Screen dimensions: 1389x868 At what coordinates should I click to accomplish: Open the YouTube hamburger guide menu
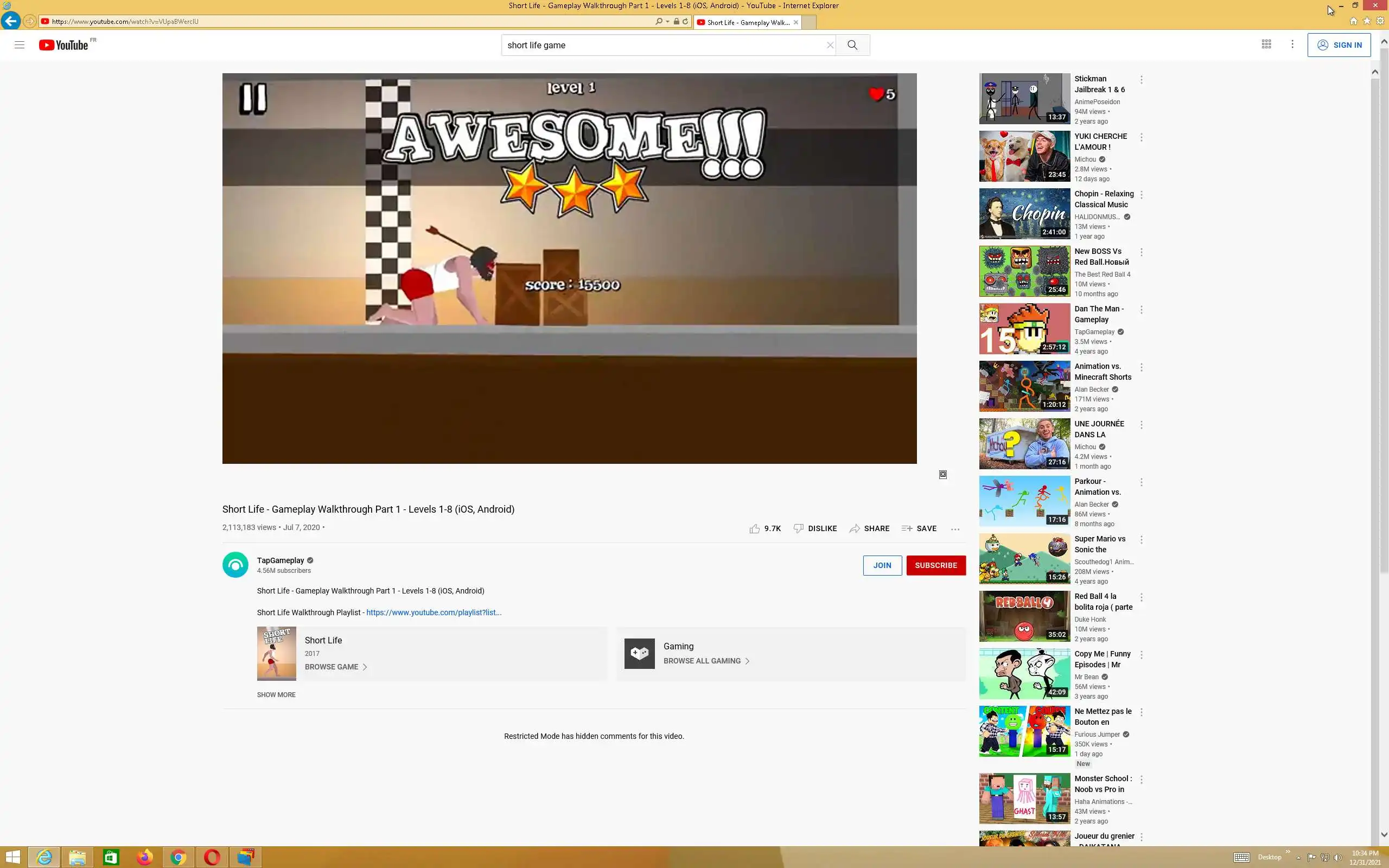(x=20, y=45)
